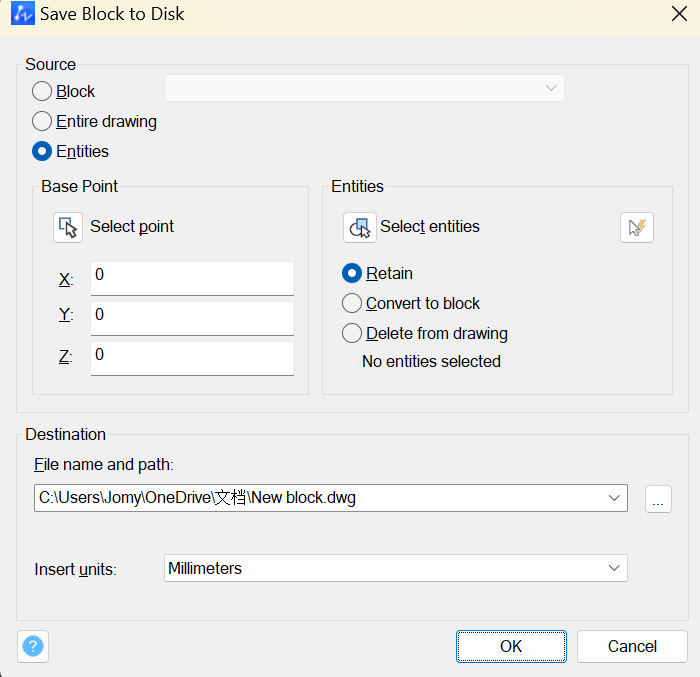Click the quick select icon in Entities
Viewport: 700px width, 677px height.
637,227
